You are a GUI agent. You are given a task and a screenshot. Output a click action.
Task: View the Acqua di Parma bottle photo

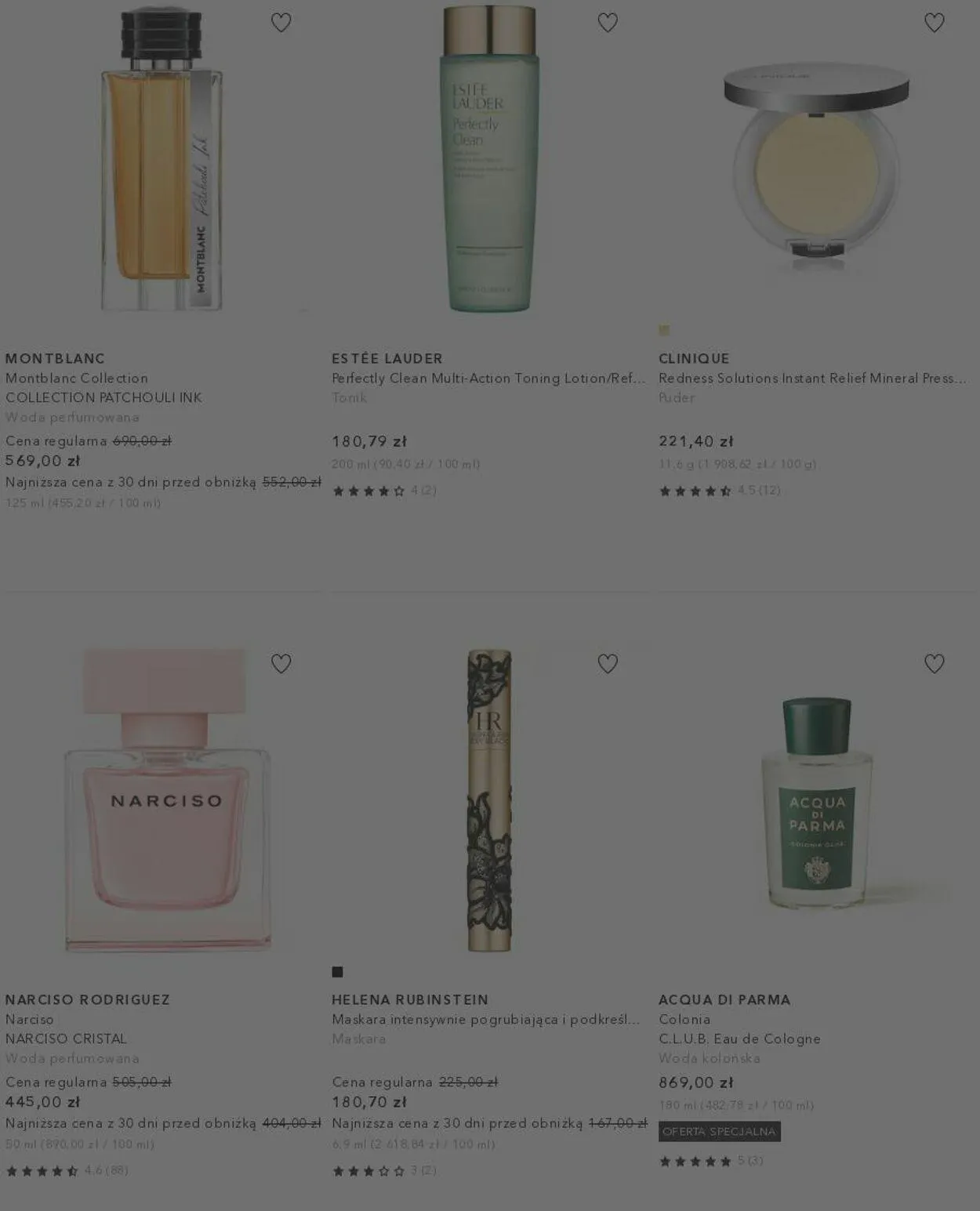coord(817,803)
